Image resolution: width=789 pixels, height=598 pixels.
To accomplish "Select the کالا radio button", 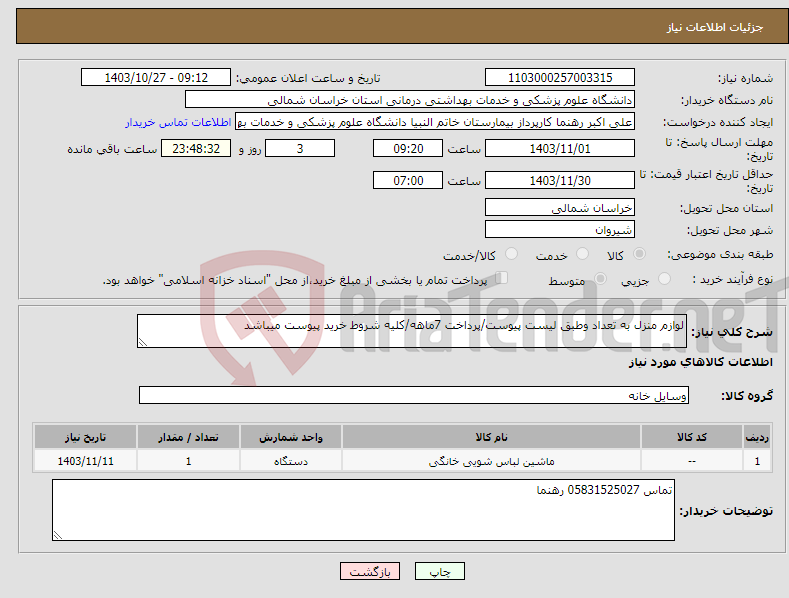I will [639, 254].
